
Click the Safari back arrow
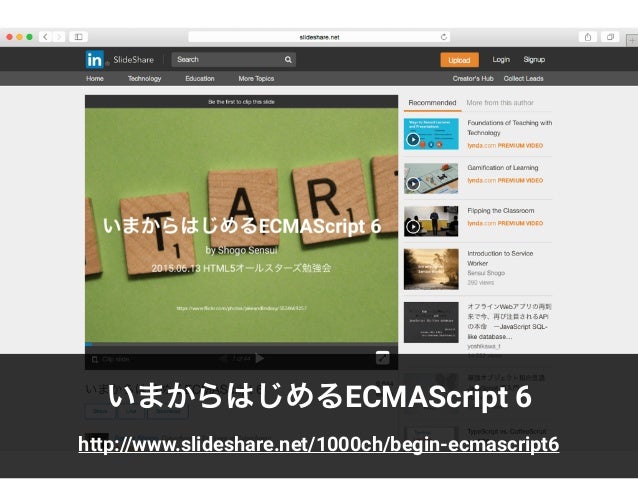pos(45,37)
